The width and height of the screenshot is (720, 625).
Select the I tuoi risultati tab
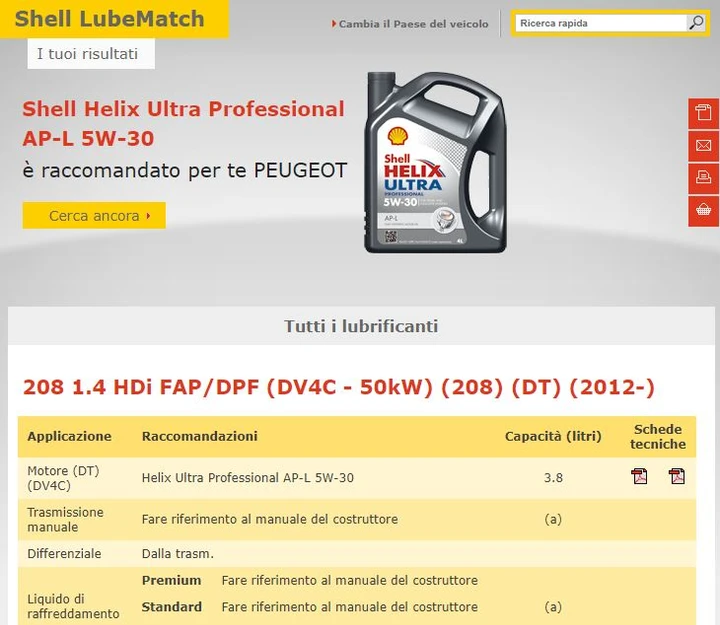(91, 54)
